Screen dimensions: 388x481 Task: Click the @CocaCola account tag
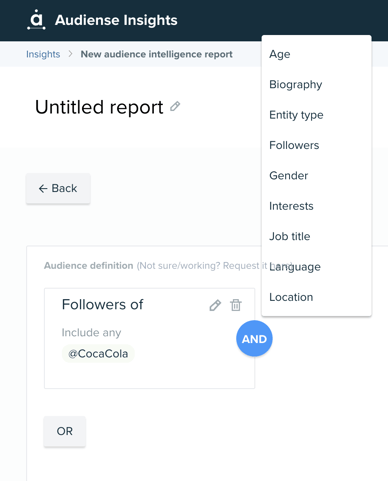point(98,353)
